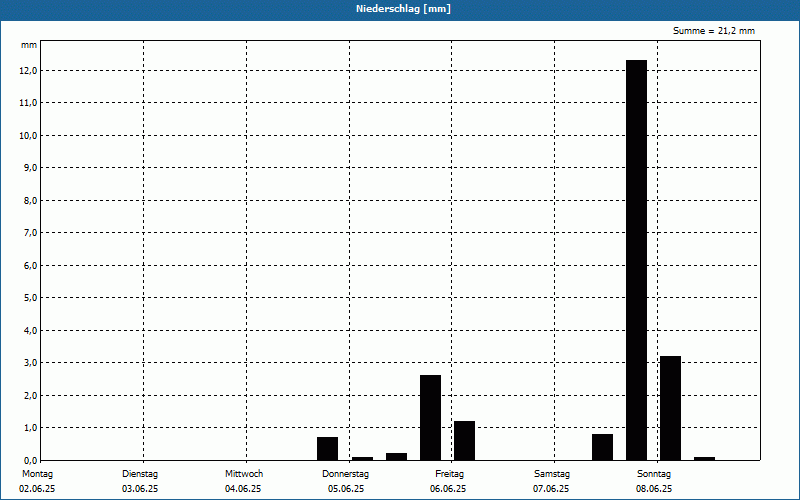Click the 'Summe = 21,2 mm' total label
Image resolution: width=800 pixels, height=500 pixels.
[x=714, y=31]
